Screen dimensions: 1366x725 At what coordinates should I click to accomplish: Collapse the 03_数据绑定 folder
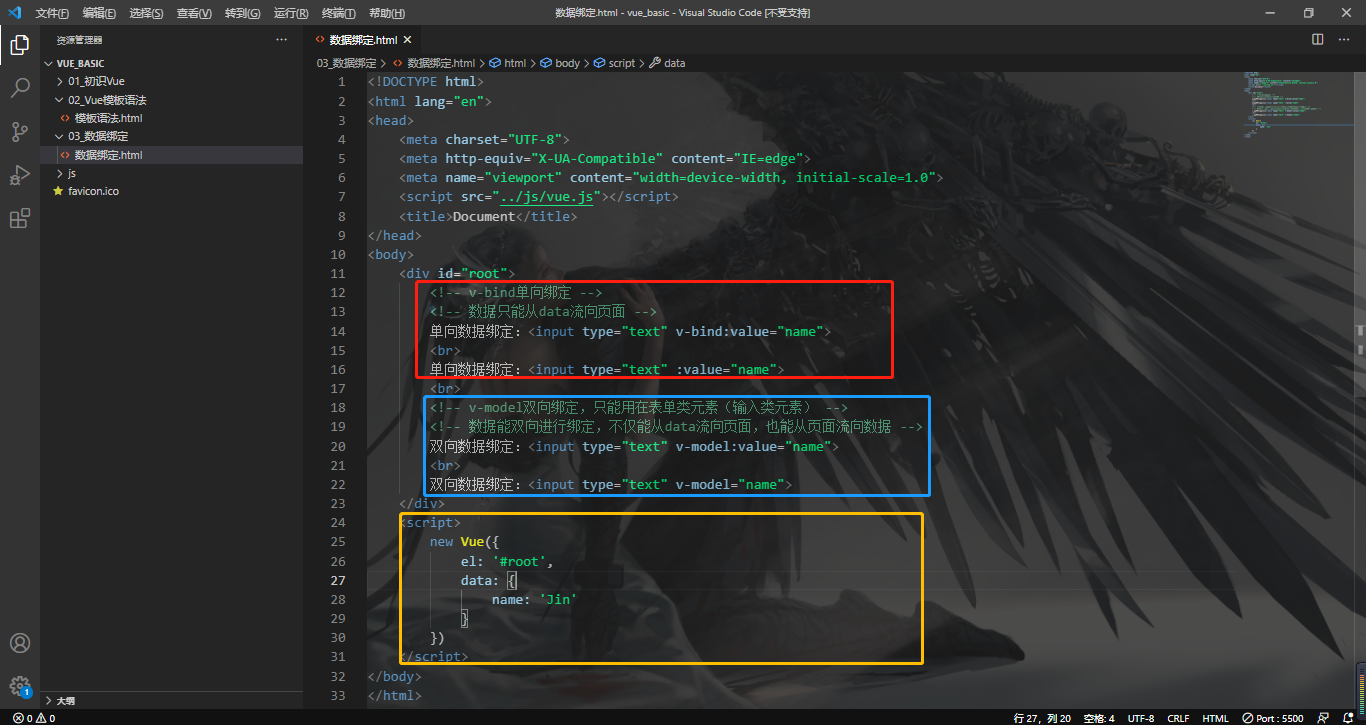click(x=60, y=136)
